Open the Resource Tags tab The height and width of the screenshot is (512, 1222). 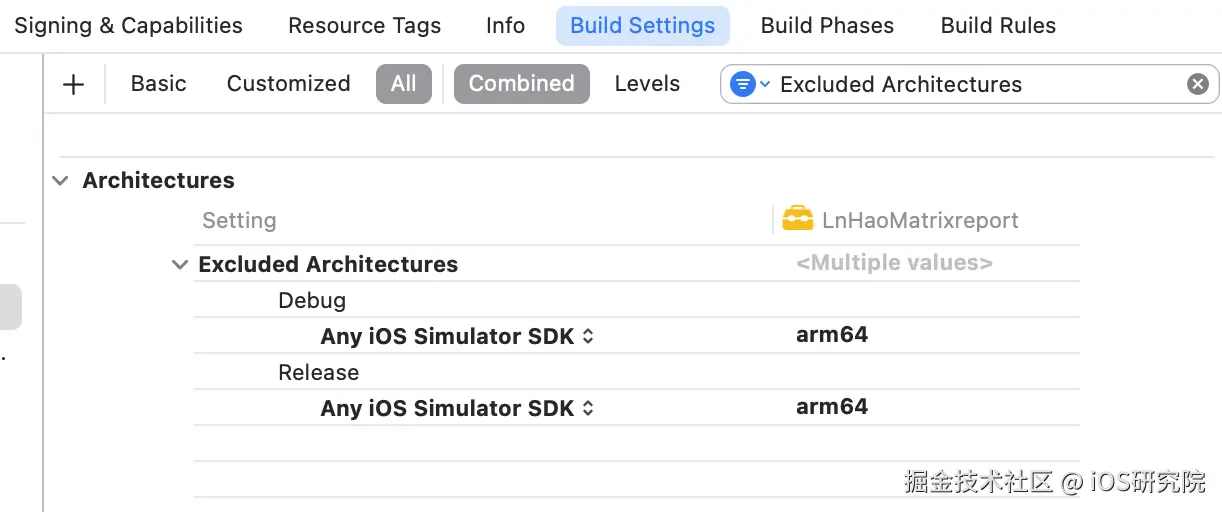coord(364,26)
